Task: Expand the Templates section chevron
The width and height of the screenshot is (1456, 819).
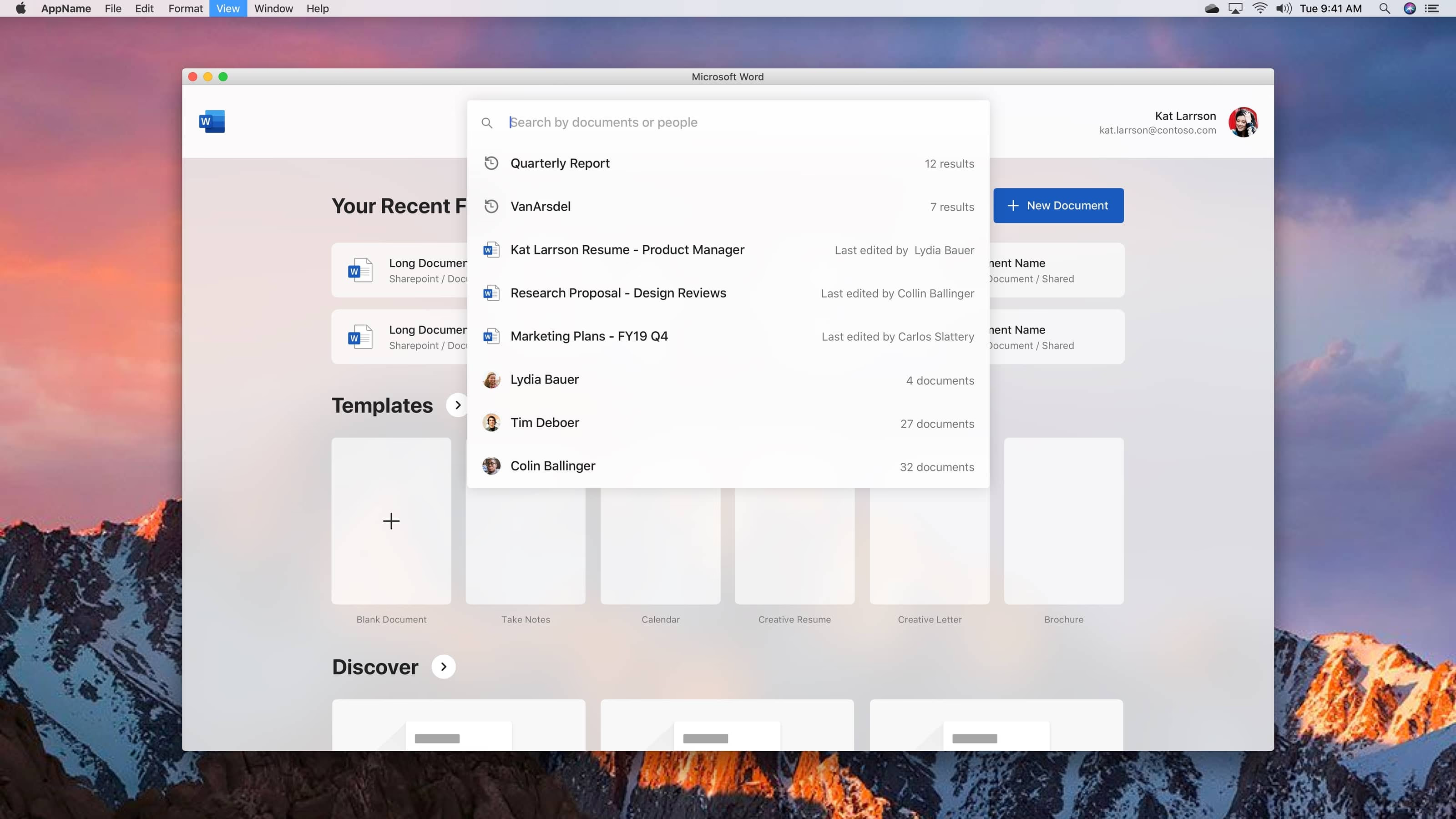Action: (457, 405)
